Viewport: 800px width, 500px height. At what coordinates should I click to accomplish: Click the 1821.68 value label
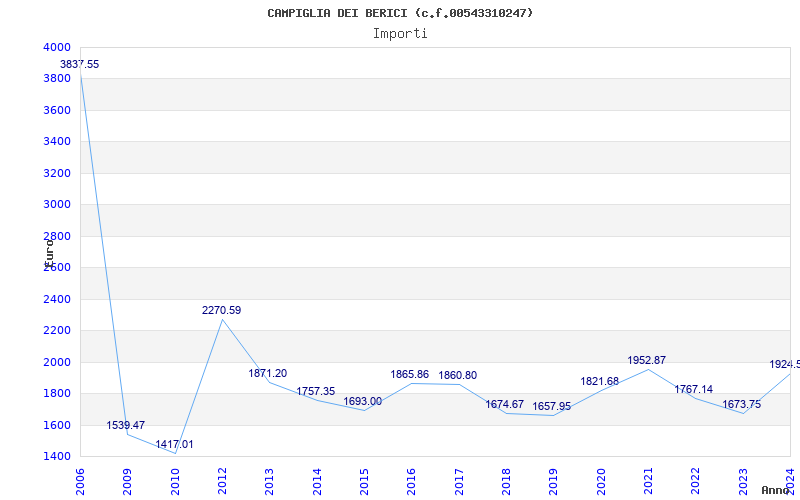pos(599,382)
